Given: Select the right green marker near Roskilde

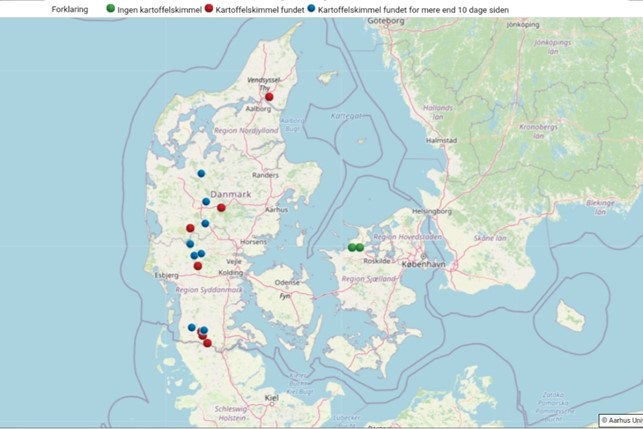Looking at the screenshot, I should point(360,247).
